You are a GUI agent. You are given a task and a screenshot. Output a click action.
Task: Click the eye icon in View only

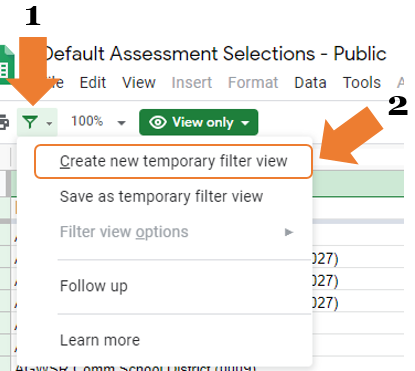(158, 122)
